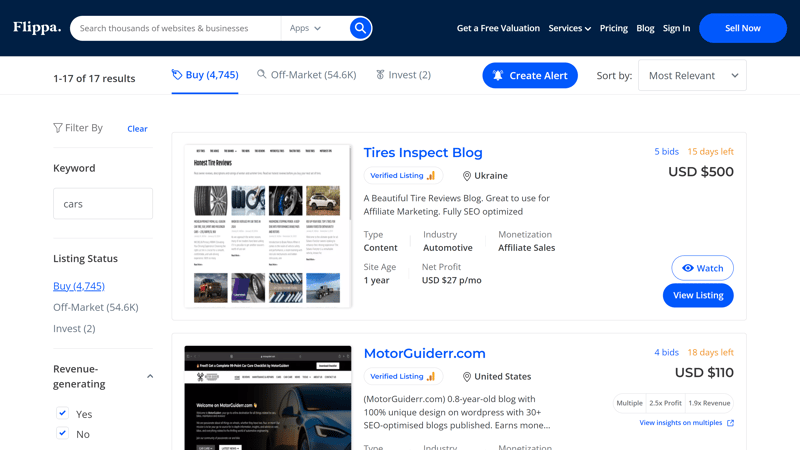This screenshot has height=450, width=800.
Task: Open View insights on multiples link
Action: click(681, 423)
